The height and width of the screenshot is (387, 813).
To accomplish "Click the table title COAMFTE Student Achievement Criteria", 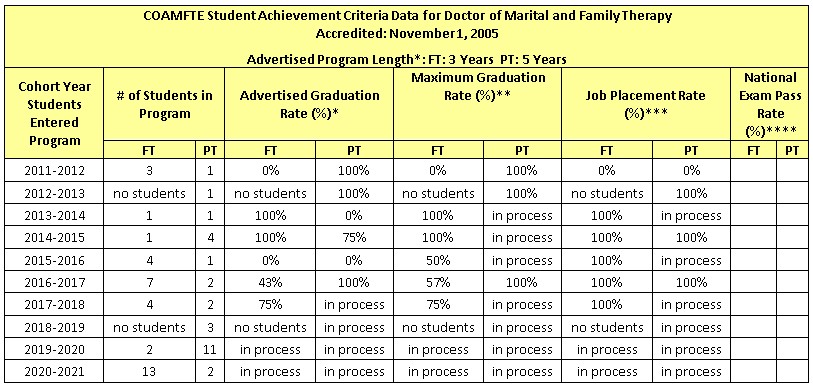I will [407, 16].
